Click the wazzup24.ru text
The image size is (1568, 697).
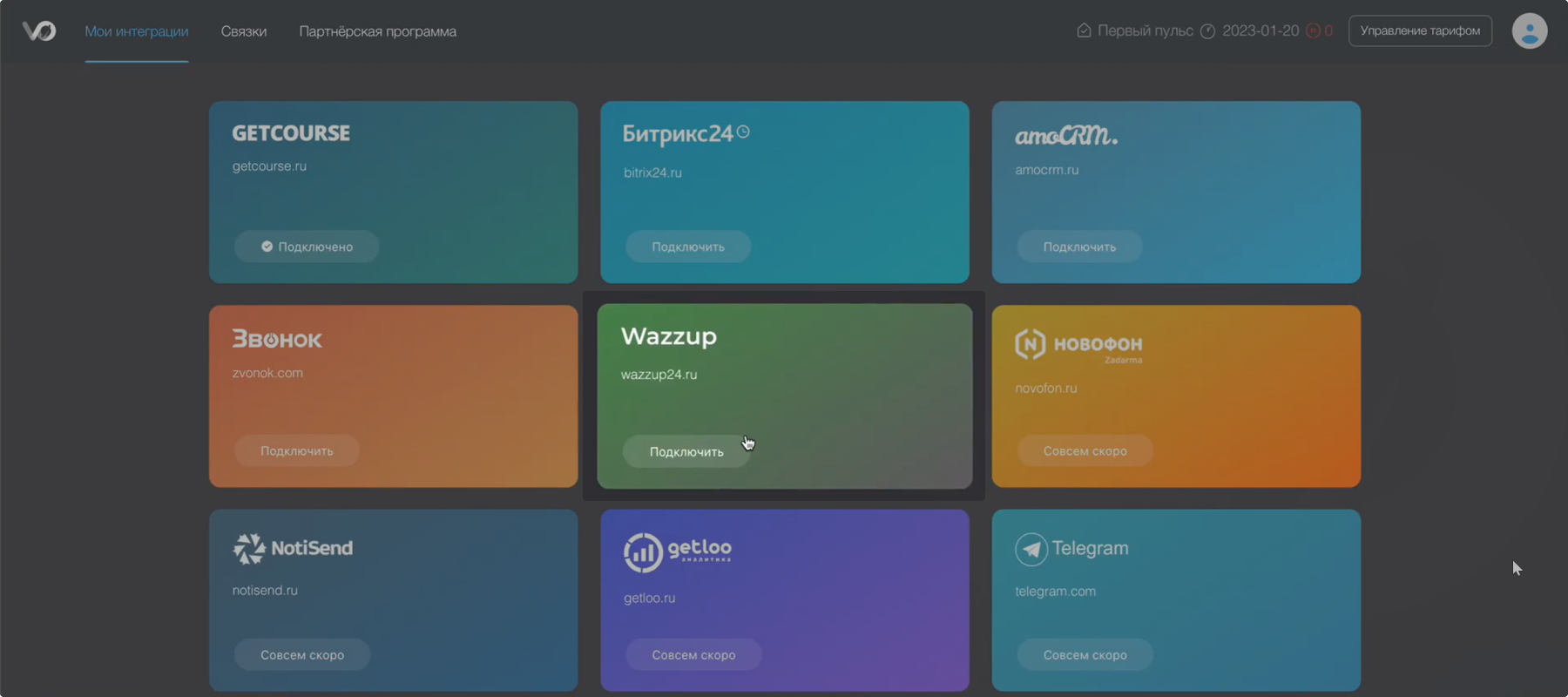(659, 375)
